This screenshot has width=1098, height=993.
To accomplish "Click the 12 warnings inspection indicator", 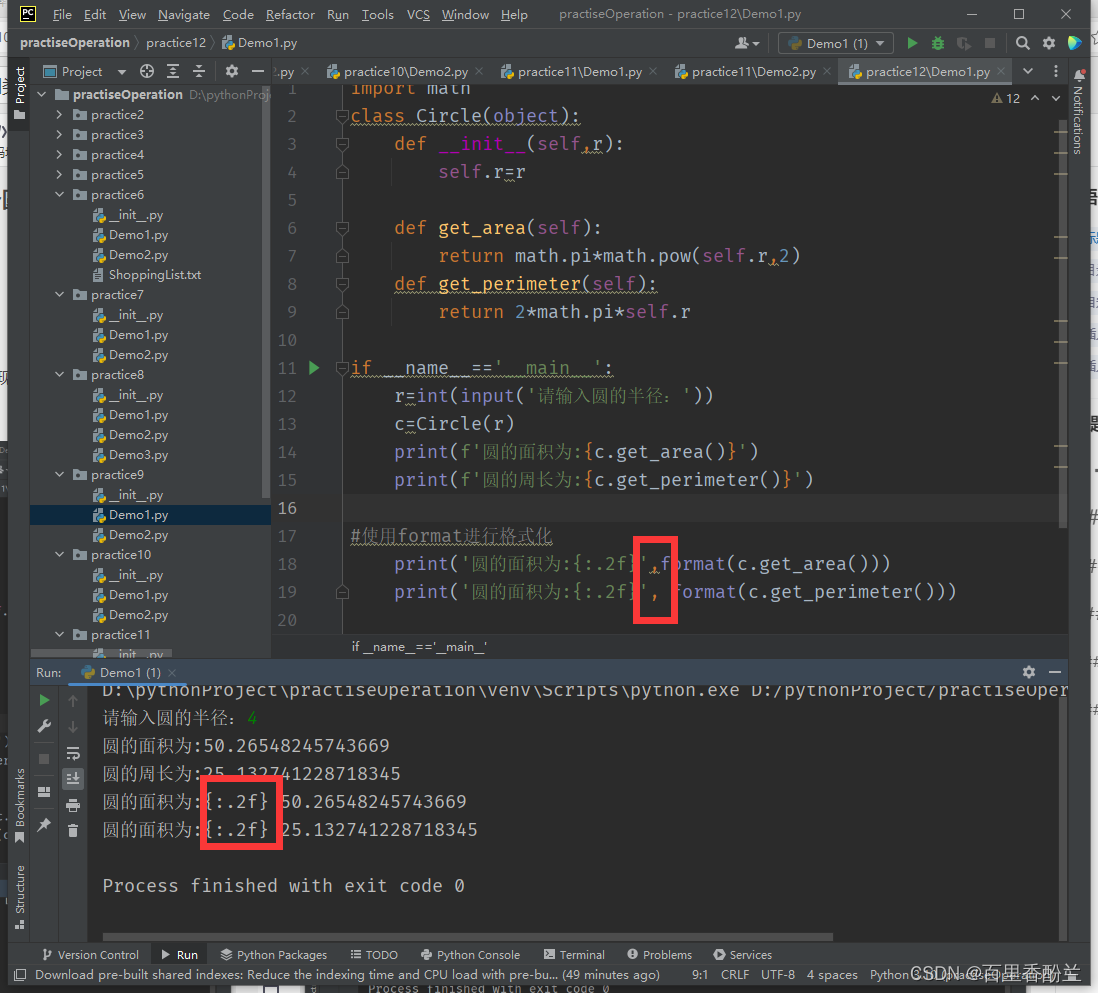I will point(1006,99).
